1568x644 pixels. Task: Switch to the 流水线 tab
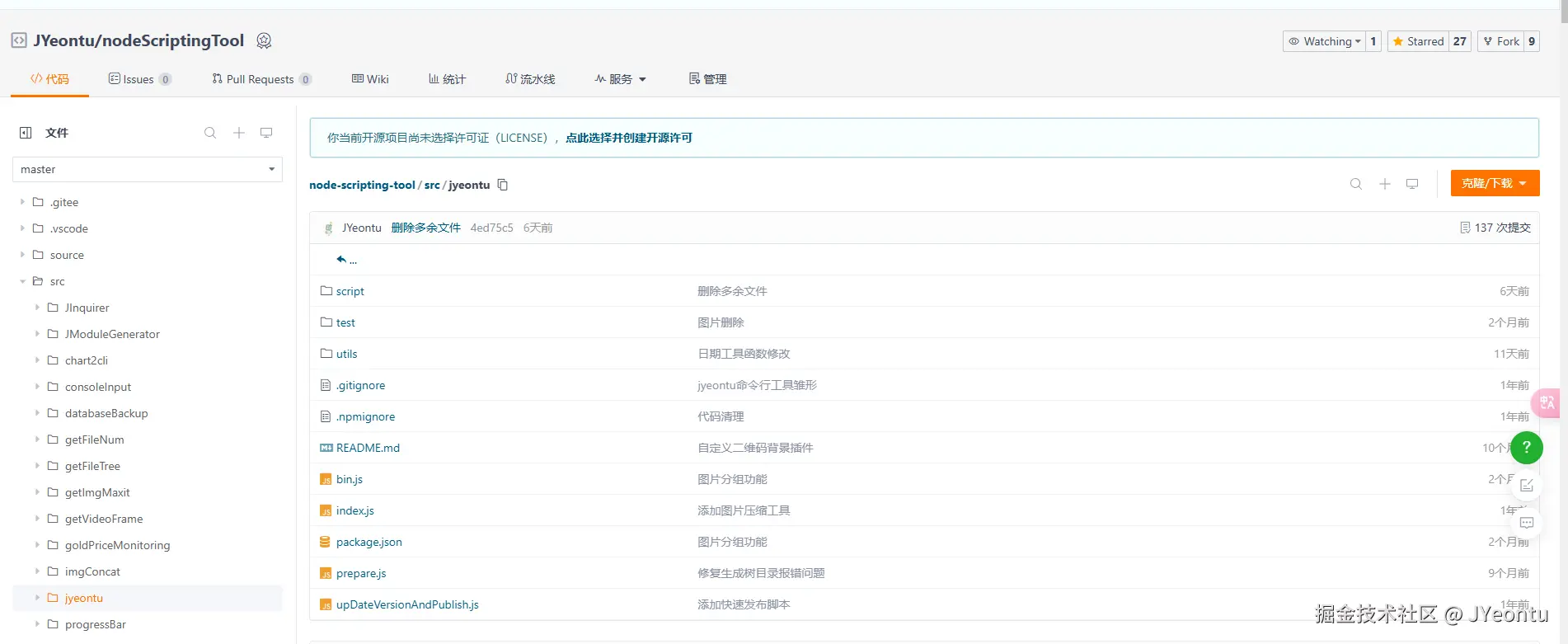pyautogui.click(x=530, y=79)
